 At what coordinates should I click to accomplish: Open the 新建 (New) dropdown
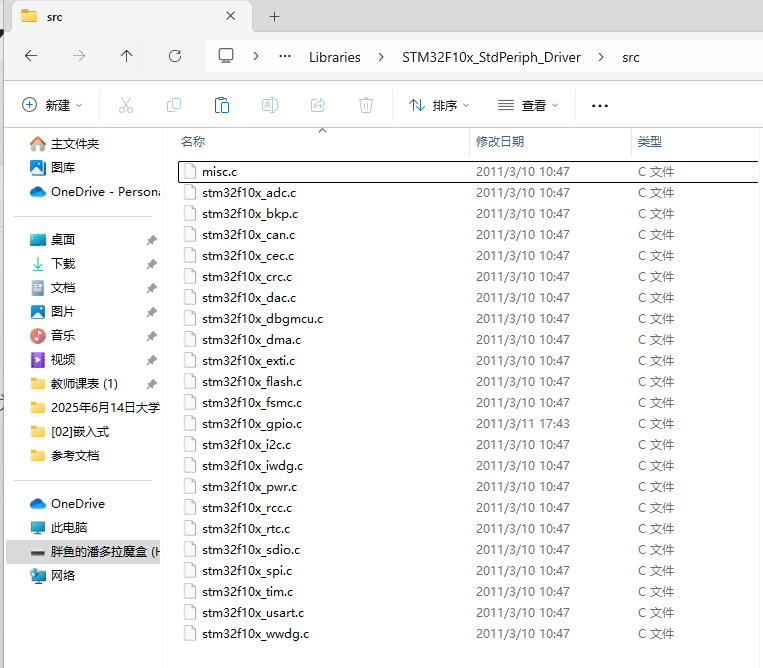pos(52,105)
